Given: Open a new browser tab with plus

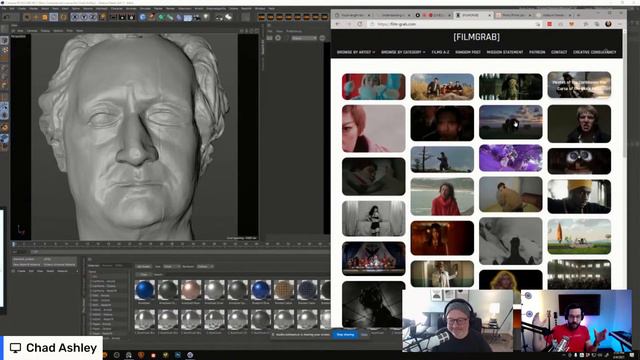Looking at the screenshot, I should pyautogui.click(x=578, y=15).
